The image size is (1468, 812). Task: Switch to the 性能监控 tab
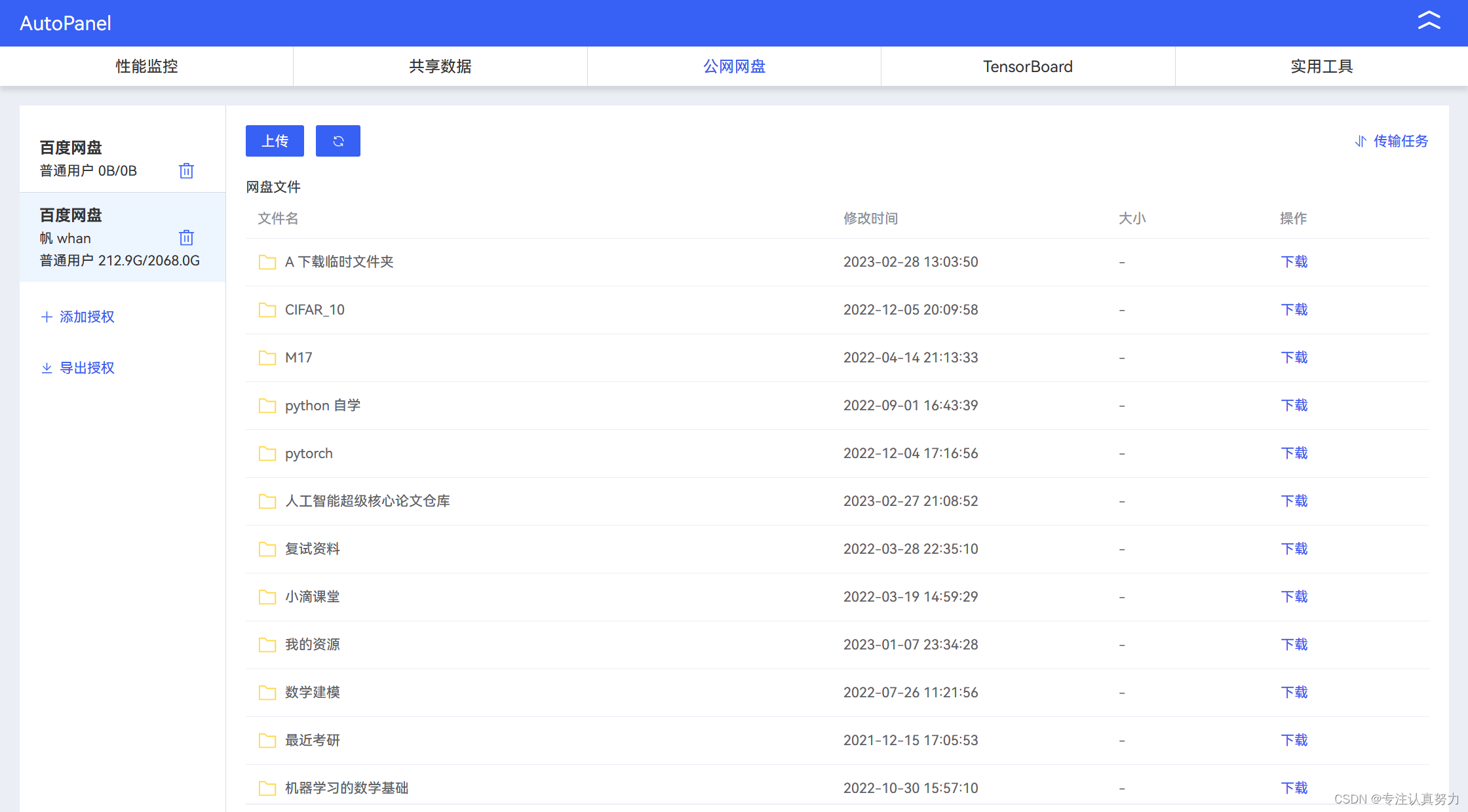coord(146,66)
